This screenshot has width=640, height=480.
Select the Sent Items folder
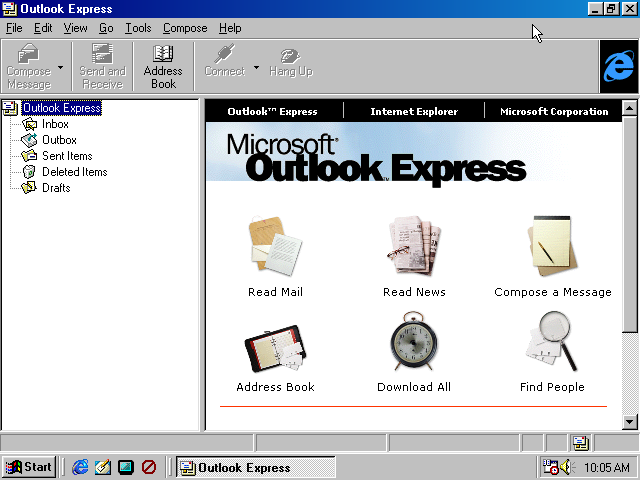67,156
